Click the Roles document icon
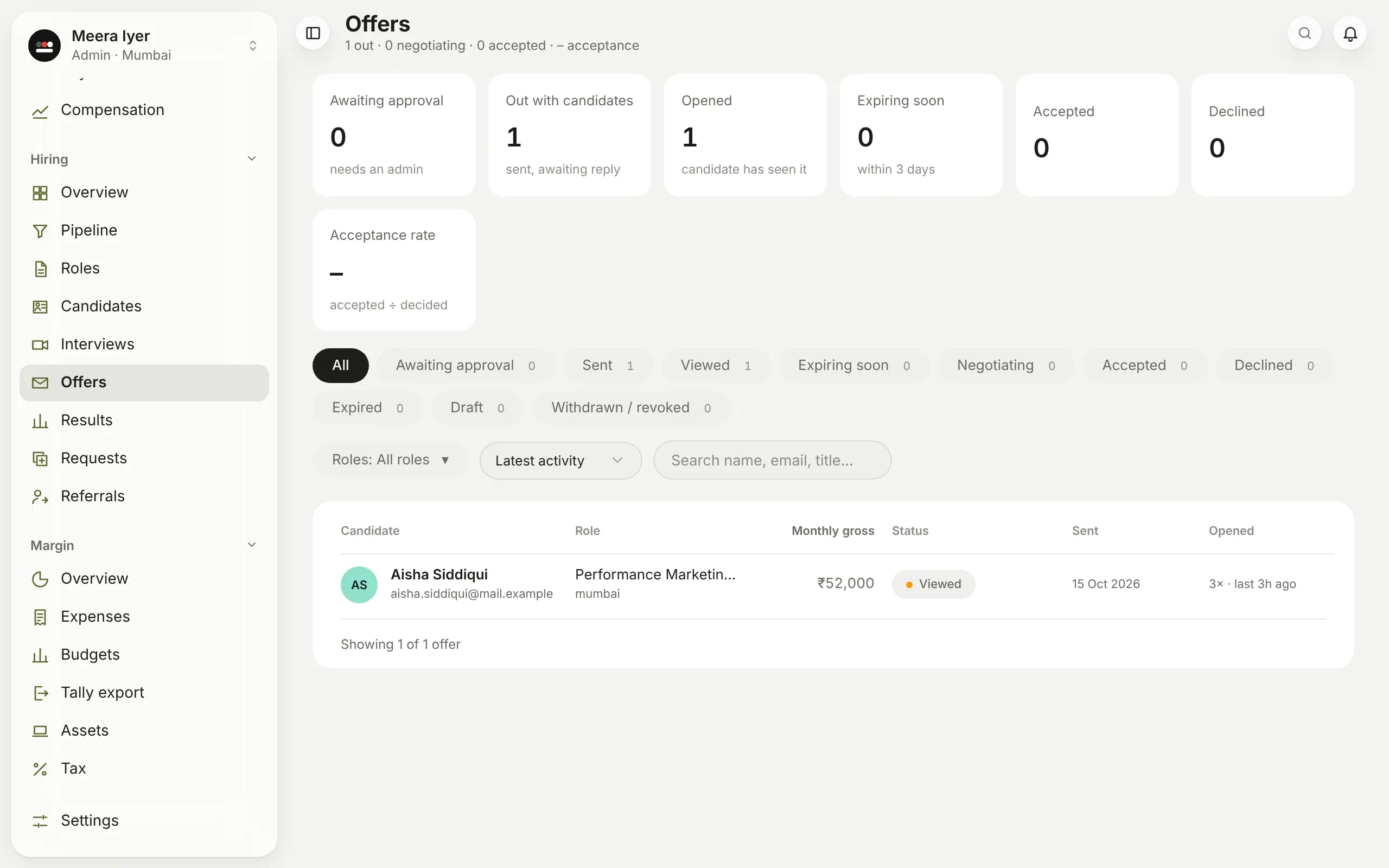The width and height of the screenshot is (1389, 868). click(40, 269)
